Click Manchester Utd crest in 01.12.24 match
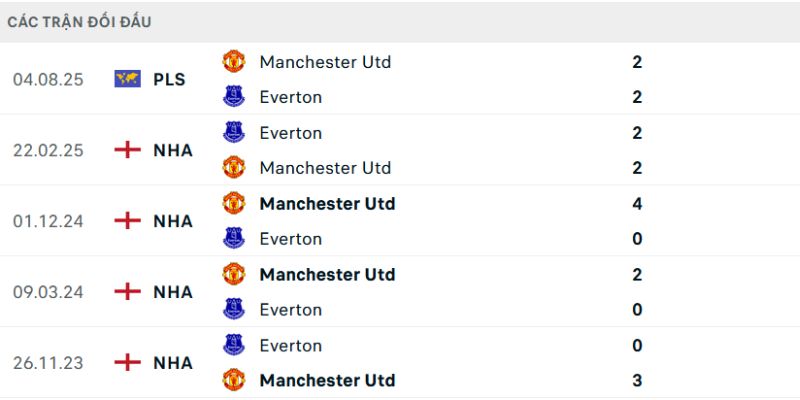The width and height of the screenshot is (800, 400). [x=234, y=203]
